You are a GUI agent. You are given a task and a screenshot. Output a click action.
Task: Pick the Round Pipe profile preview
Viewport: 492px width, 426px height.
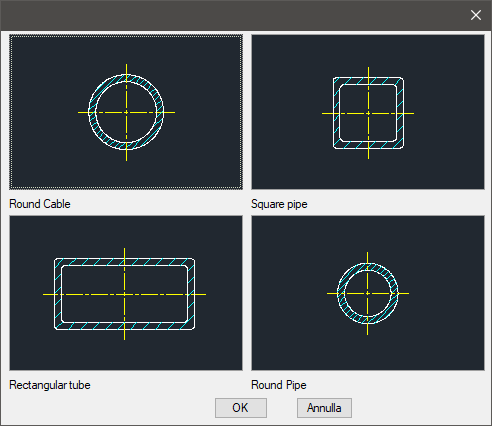[368, 293]
